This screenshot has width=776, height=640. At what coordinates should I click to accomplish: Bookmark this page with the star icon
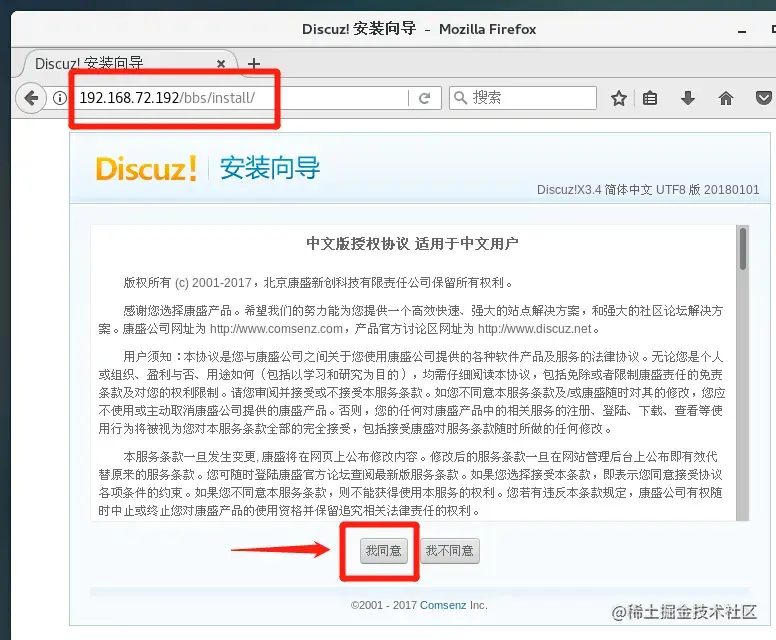(619, 98)
